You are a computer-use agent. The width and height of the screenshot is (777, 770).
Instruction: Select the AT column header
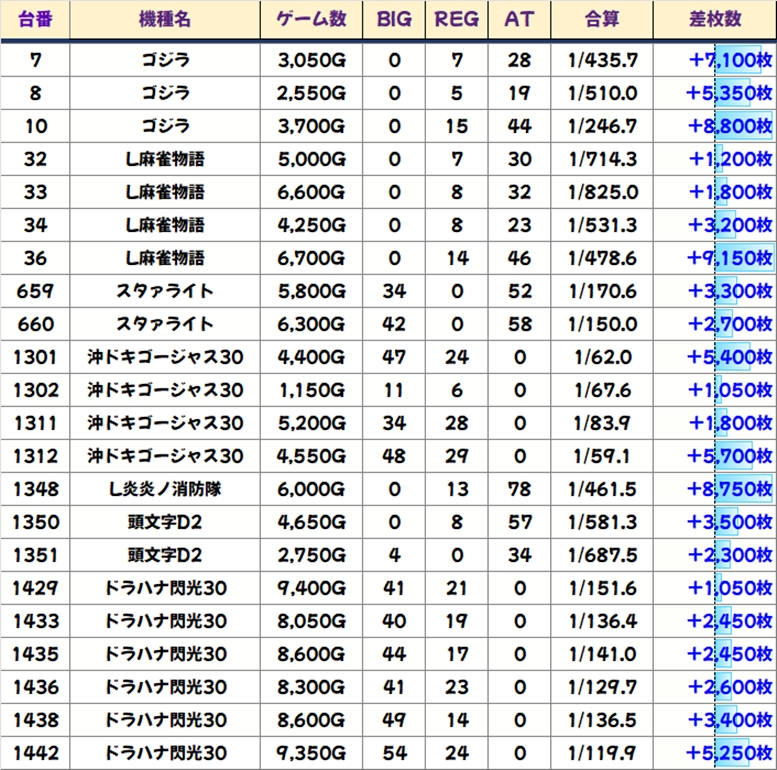coord(519,19)
